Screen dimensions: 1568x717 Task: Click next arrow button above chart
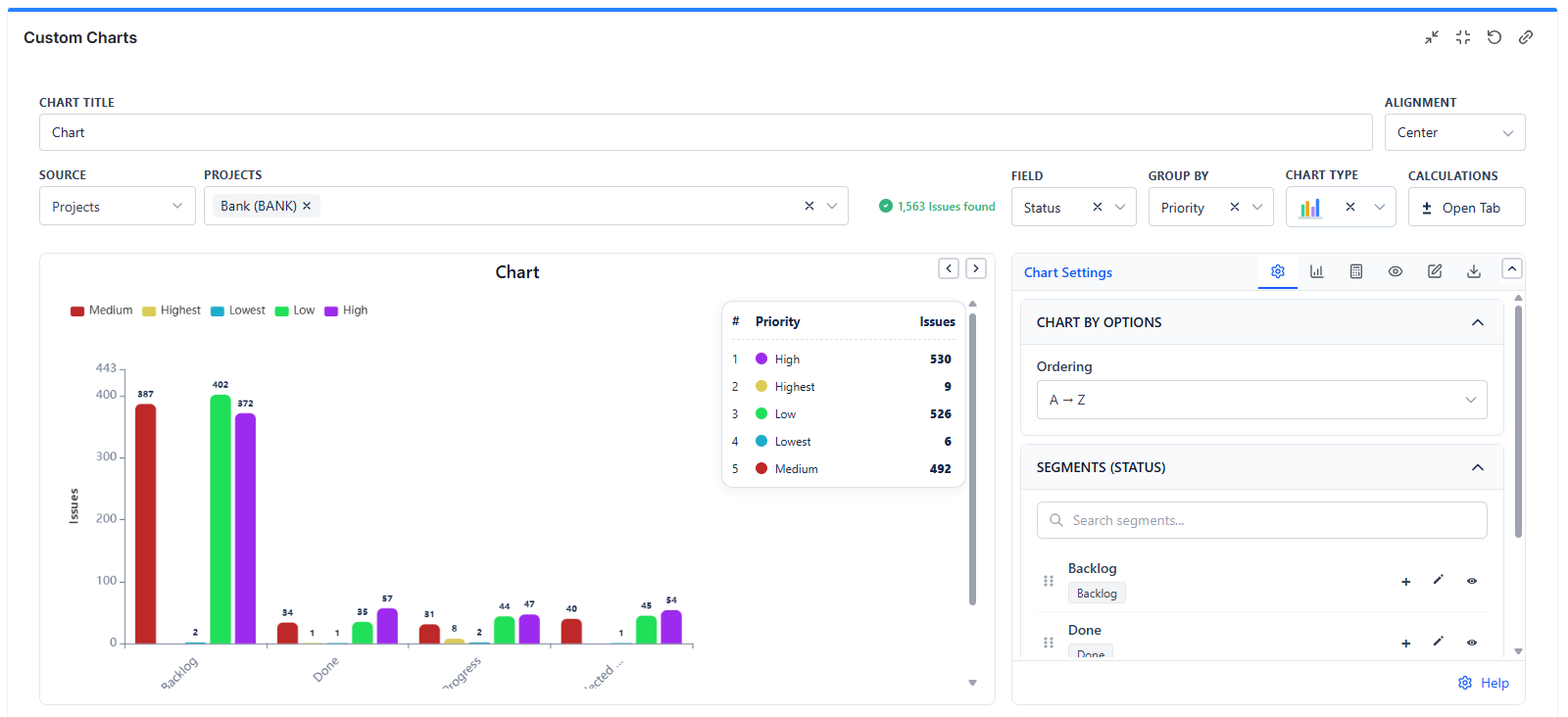[x=976, y=268]
